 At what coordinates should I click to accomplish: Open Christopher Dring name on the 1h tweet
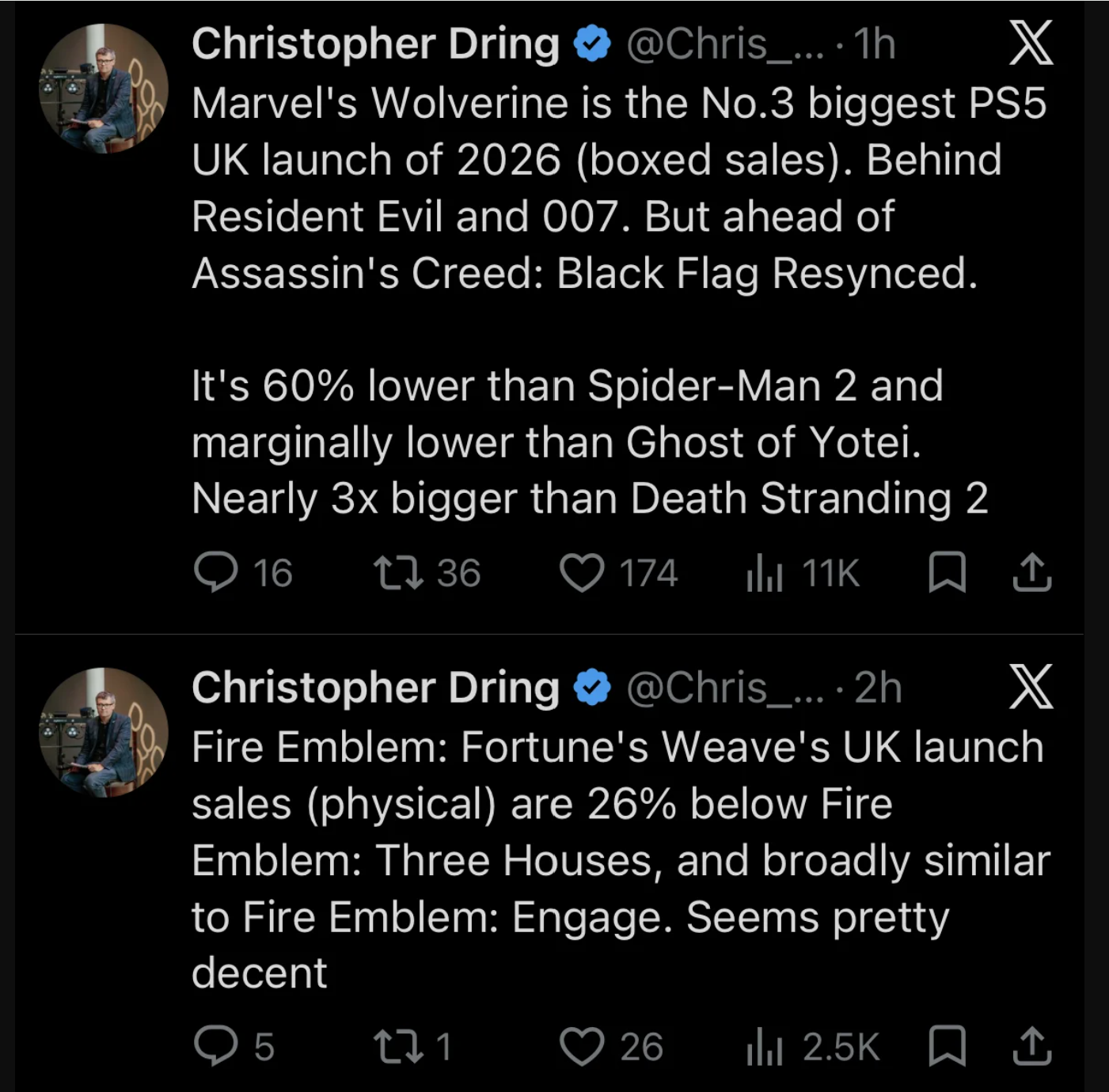(376, 44)
